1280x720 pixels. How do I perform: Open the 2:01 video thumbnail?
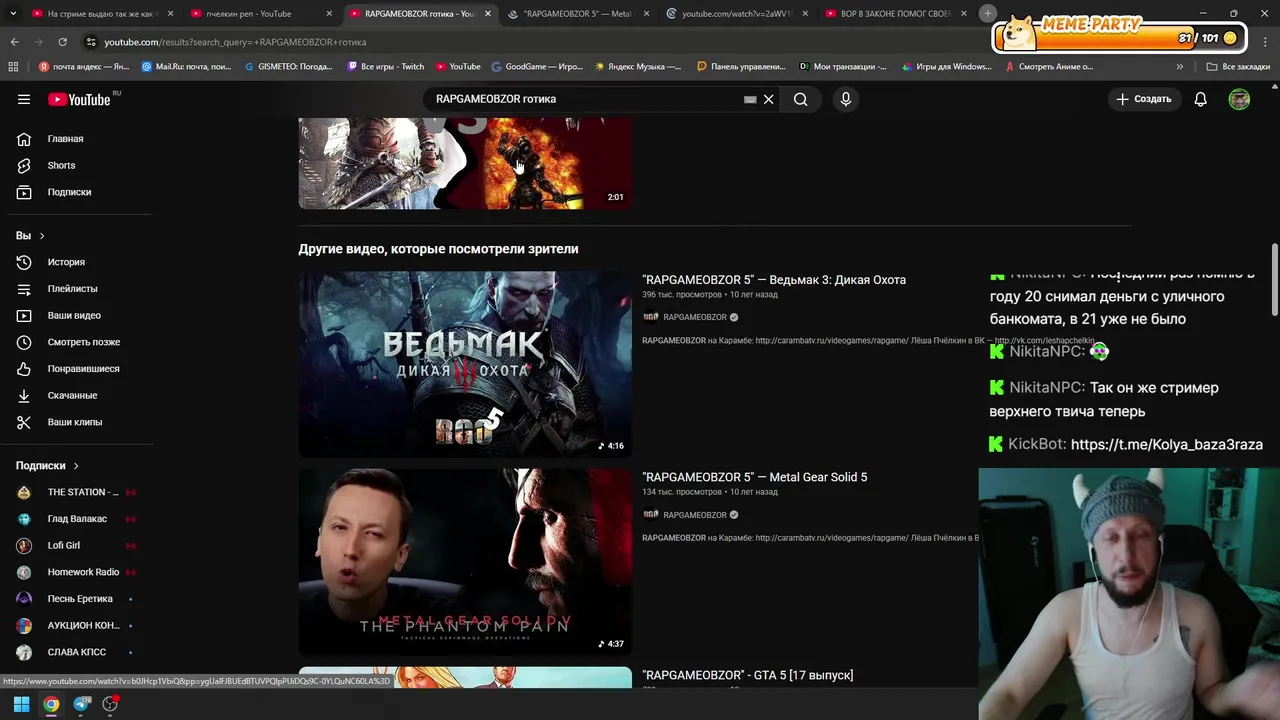pos(465,163)
